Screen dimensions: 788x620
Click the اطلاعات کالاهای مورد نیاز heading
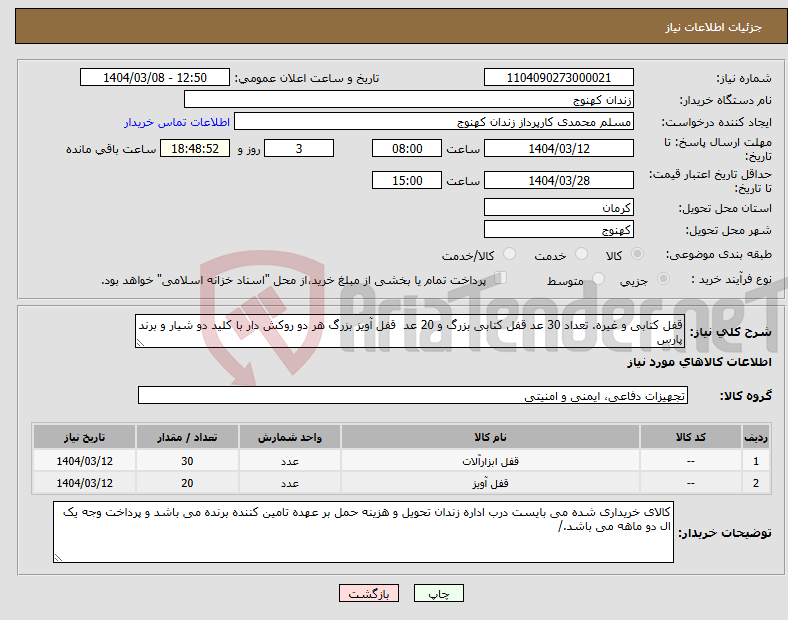click(x=699, y=362)
